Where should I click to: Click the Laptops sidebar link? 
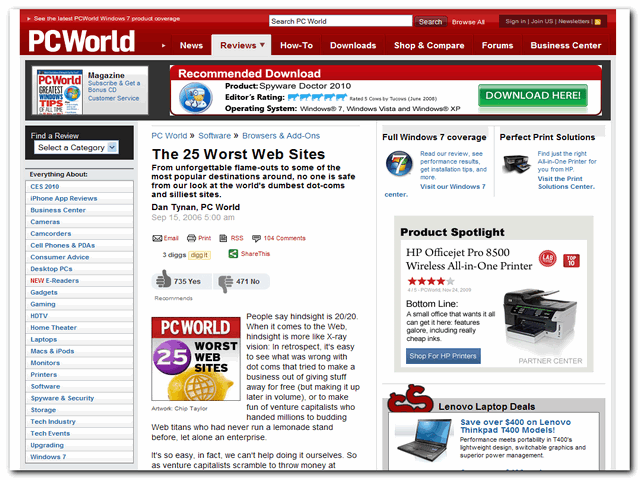point(44,340)
